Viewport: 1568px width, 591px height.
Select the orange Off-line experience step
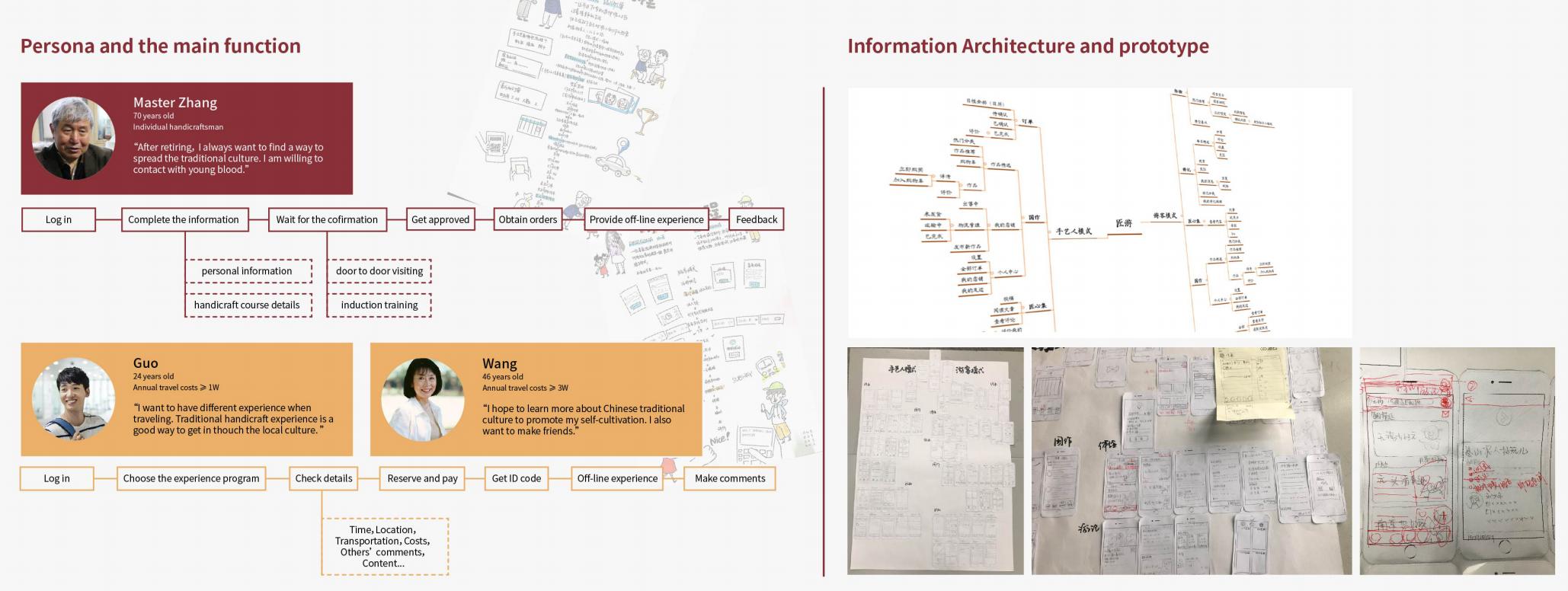point(617,478)
